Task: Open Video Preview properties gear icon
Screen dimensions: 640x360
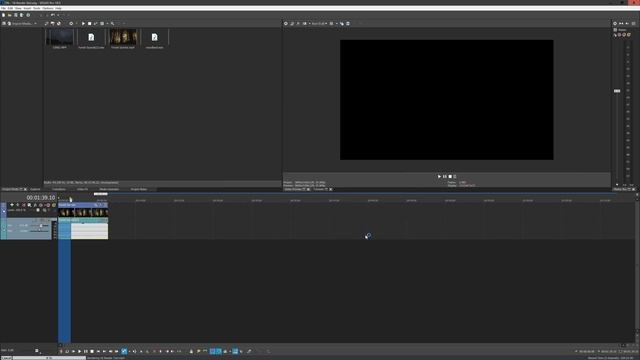Action: tap(286, 24)
